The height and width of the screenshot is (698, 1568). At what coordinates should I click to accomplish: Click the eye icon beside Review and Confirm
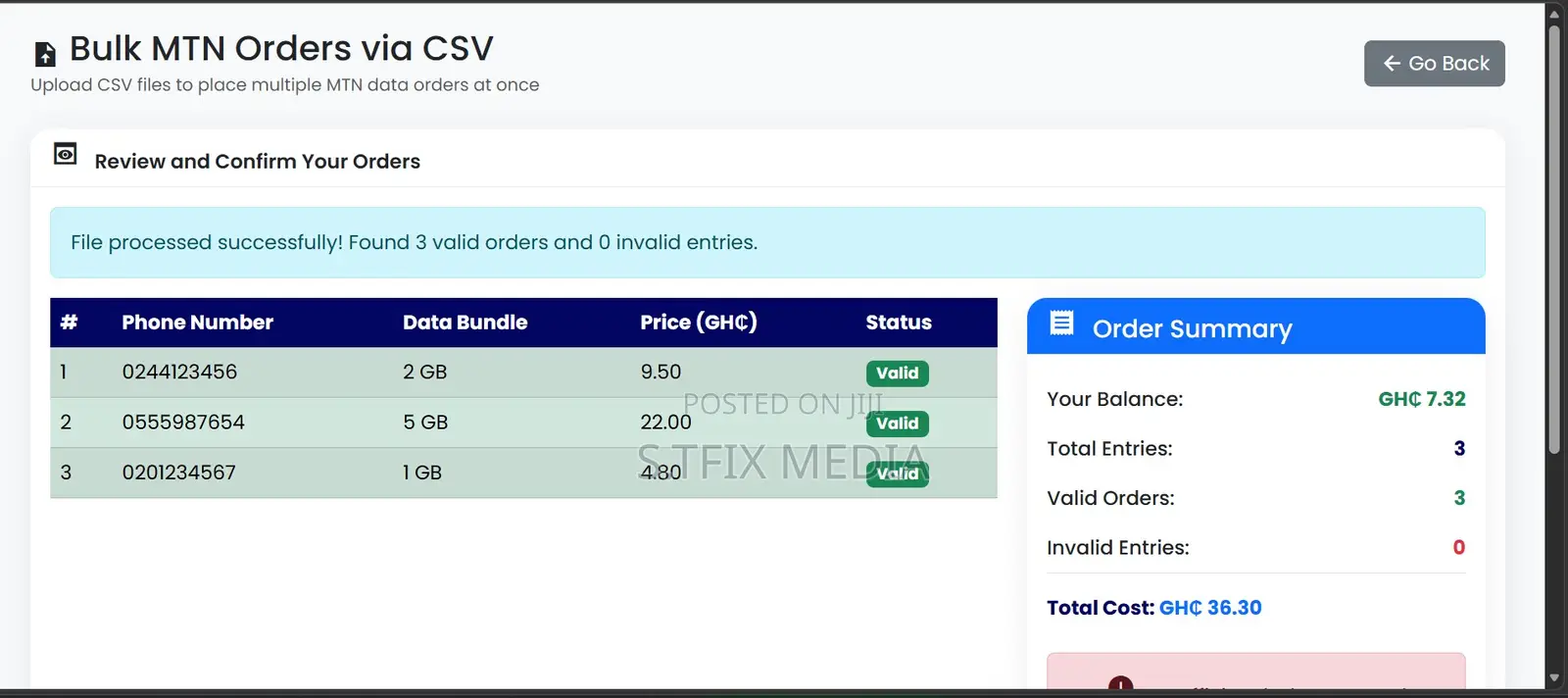(66, 154)
